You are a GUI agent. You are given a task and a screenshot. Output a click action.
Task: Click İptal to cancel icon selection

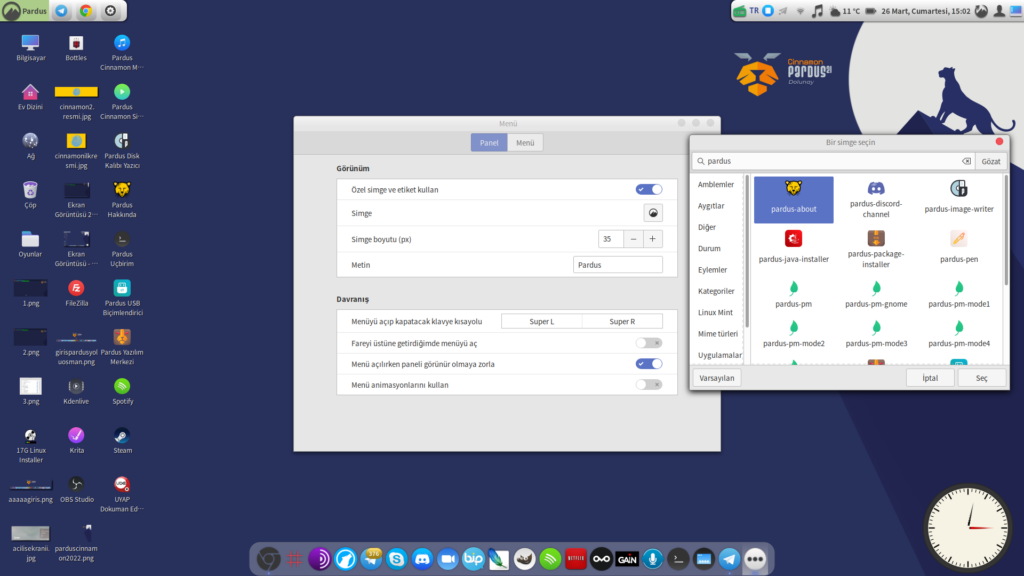coord(930,377)
